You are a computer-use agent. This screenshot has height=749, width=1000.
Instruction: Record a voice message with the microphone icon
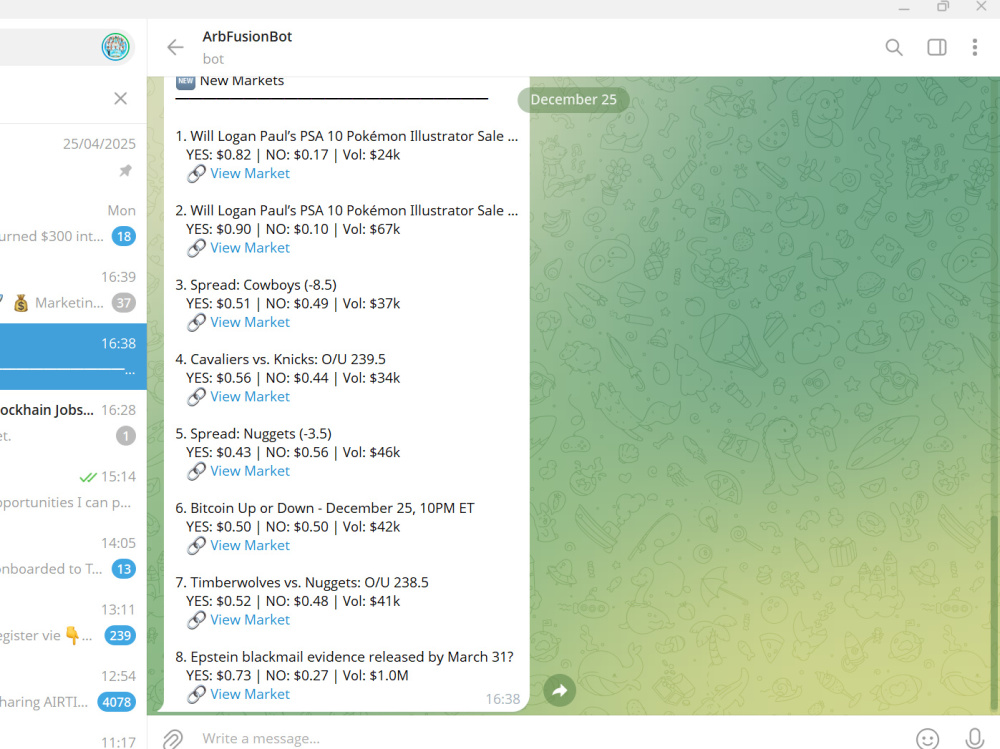point(975,738)
